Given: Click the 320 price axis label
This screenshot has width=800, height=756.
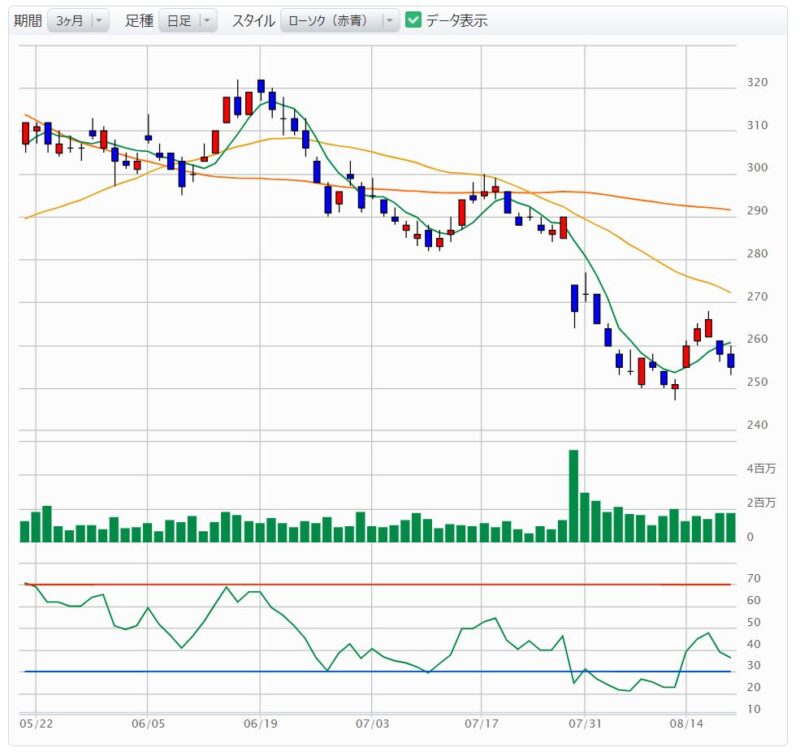Looking at the screenshot, I should pos(757,82).
